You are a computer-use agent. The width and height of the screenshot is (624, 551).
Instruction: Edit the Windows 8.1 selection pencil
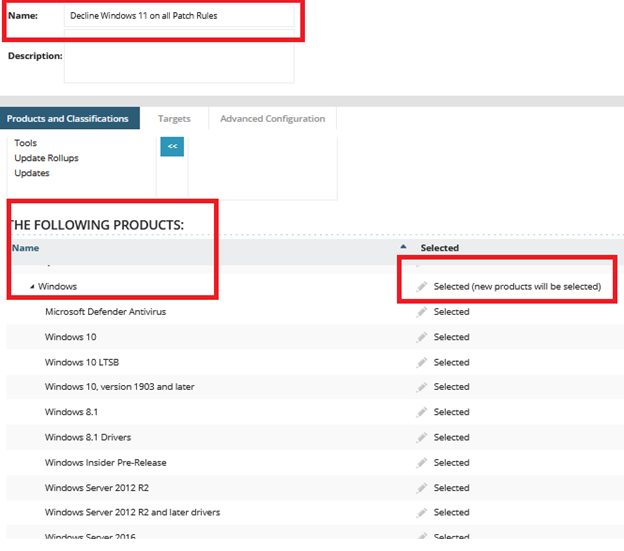[x=422, y=412]
